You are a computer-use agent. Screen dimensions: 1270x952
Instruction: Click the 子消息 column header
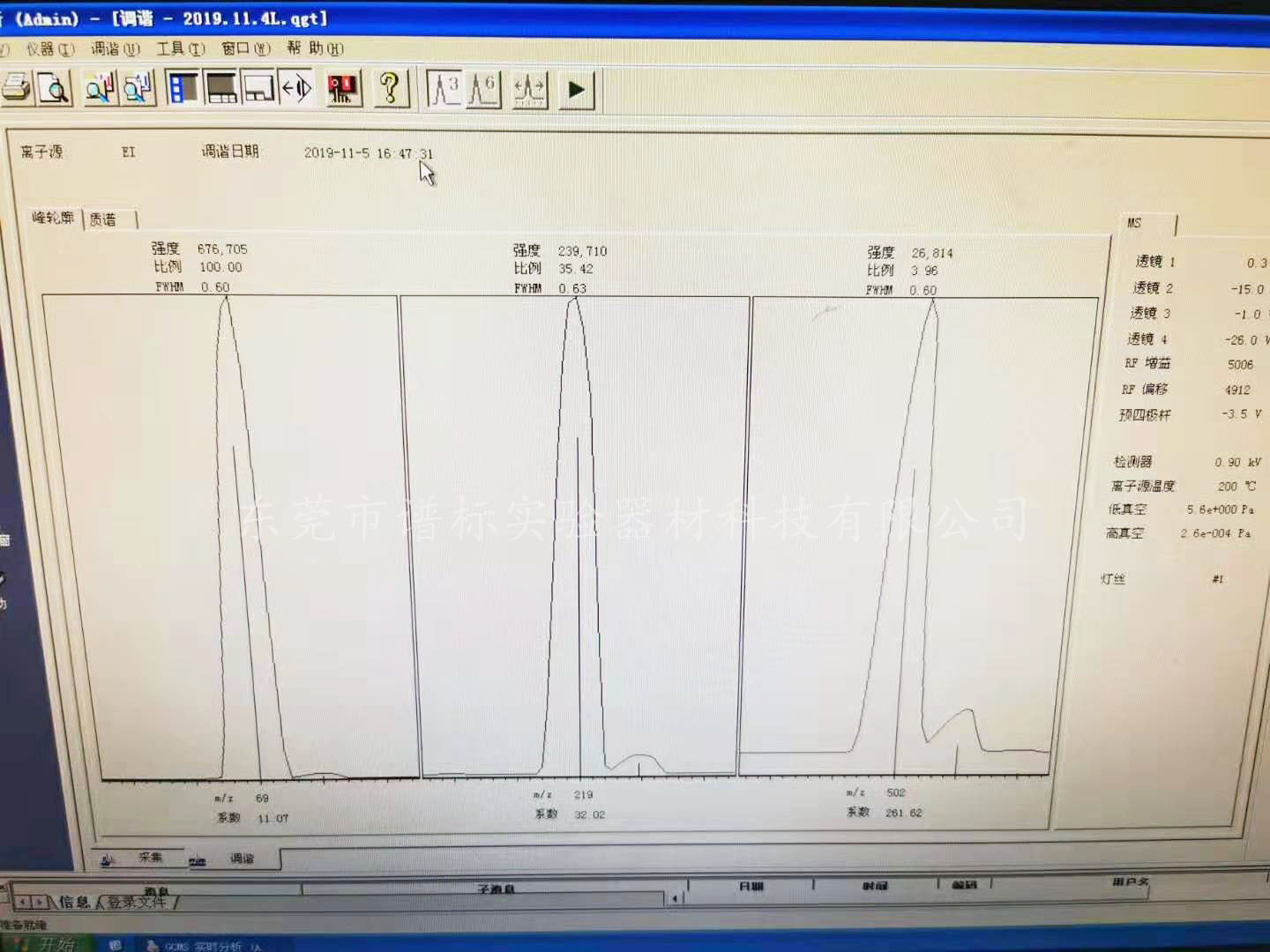[495, 889]
